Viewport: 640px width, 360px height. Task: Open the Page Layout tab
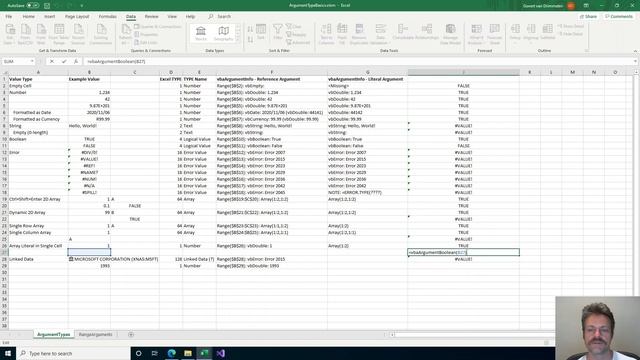(77, 16)
